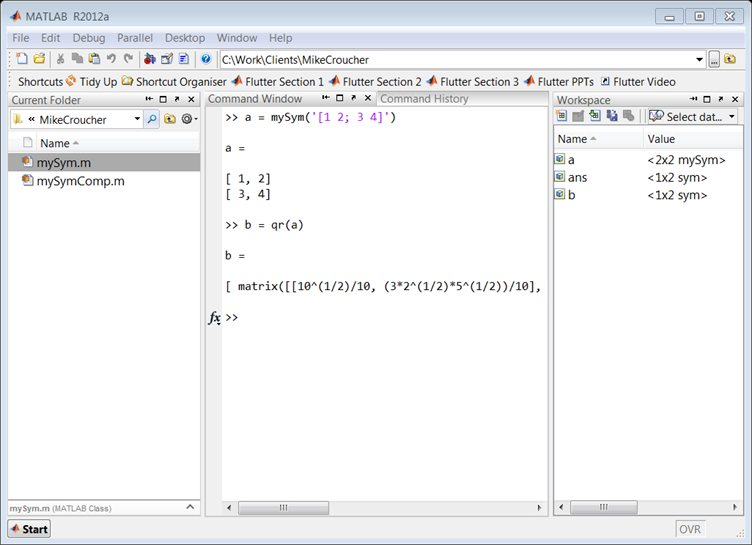Run the Tidy Up shortcut
Screen dimensions: 752x545
[x=91, y=81]
